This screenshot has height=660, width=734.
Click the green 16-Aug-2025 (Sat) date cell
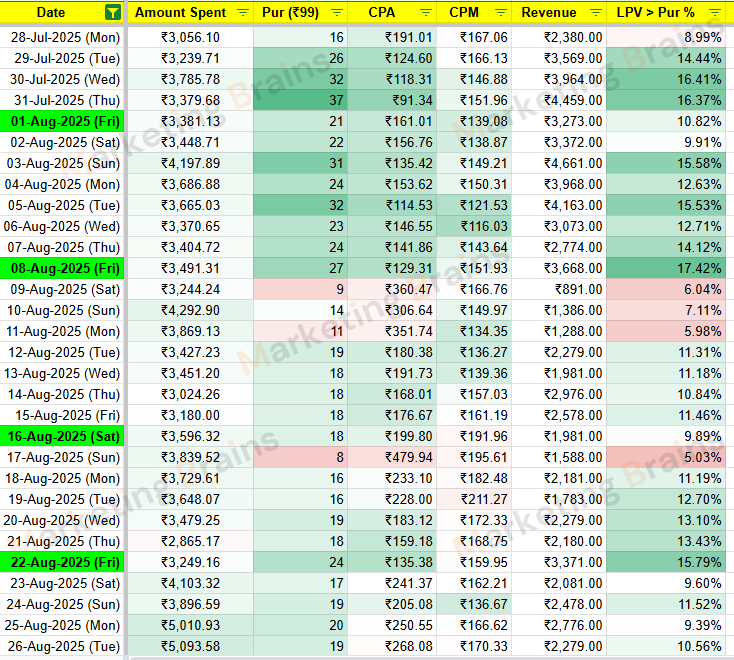[63, 436]
